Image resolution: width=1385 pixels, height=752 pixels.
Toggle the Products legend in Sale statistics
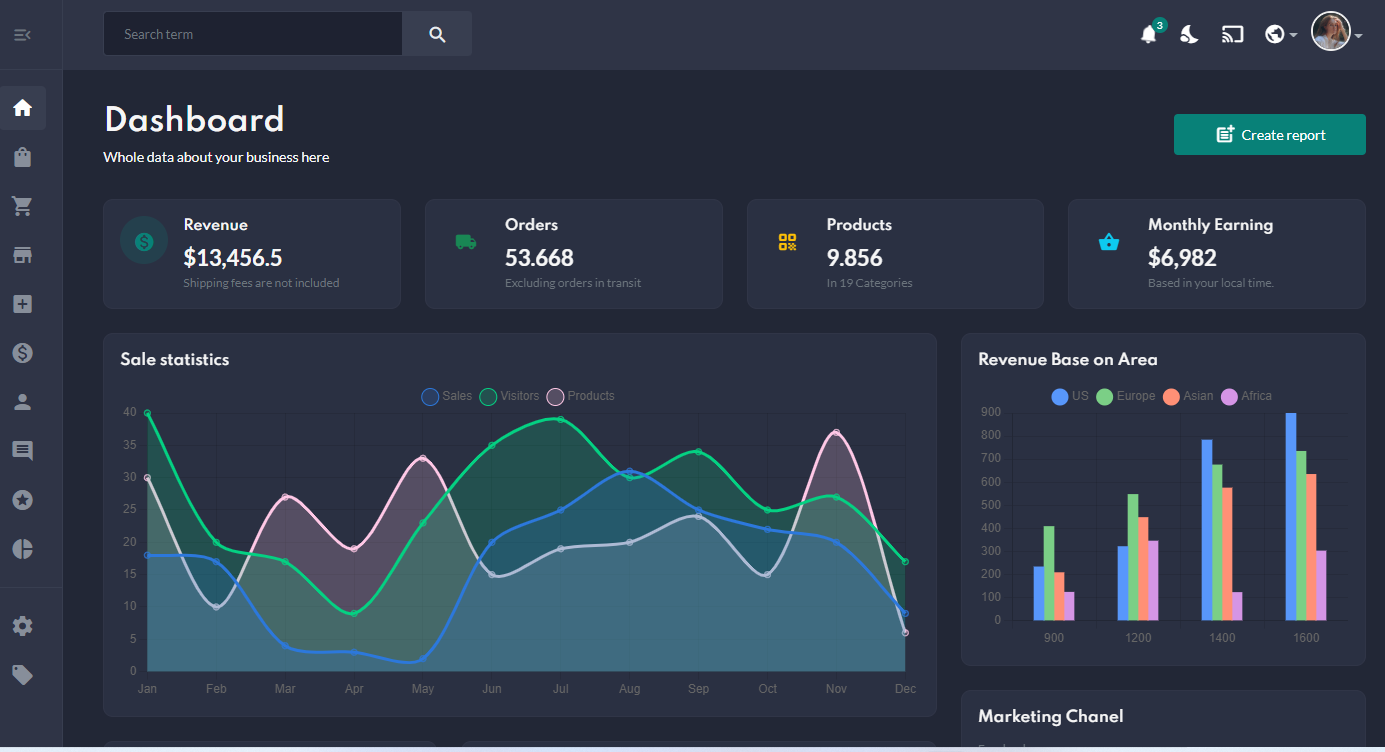(x=581, y=396)
